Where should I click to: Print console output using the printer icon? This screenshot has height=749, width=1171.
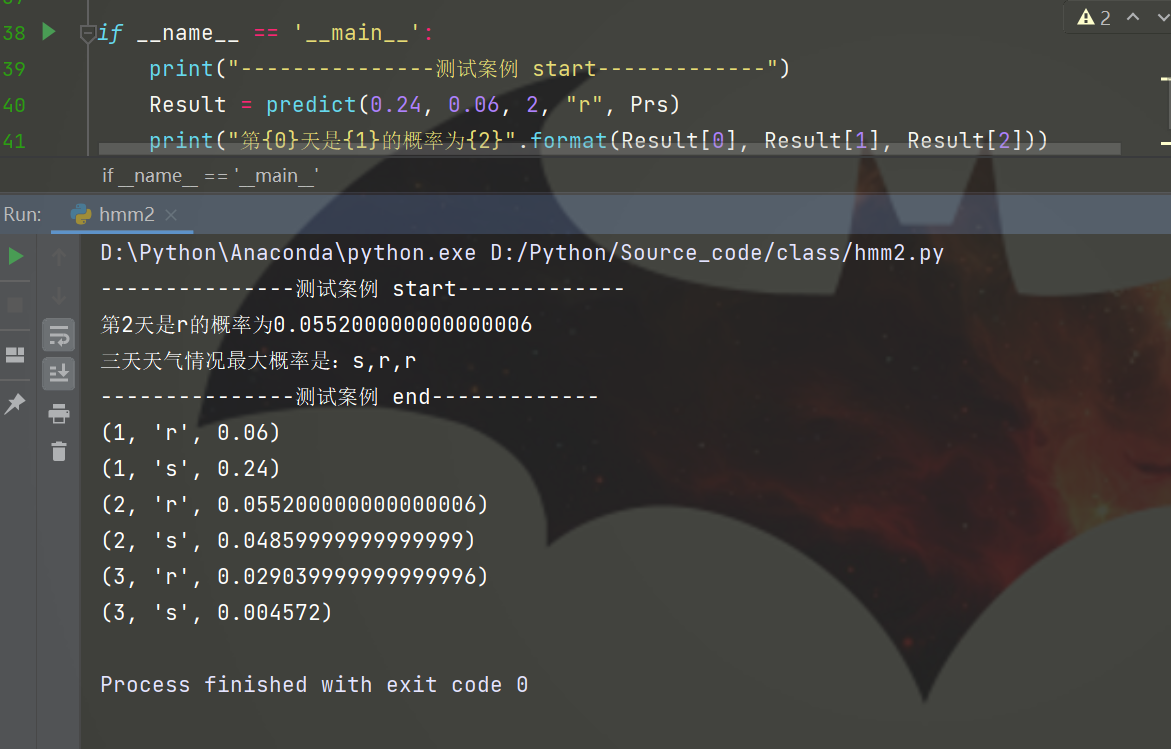58,413
